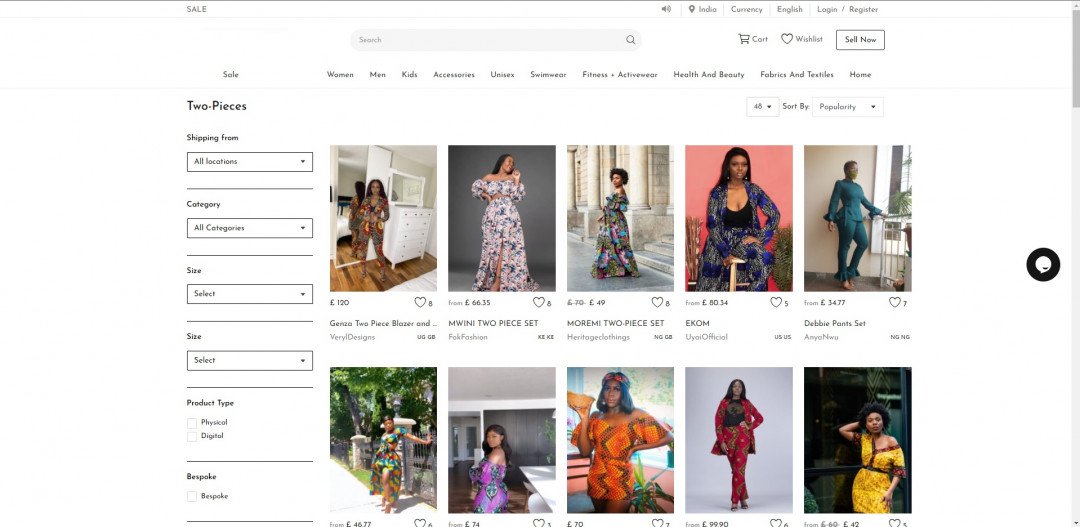Viewport: 1080px width, 527px height.
Task: Open the MOREMI TWO-PIECE SET photo
Action: pyautogui.click(x=621, y=218)
